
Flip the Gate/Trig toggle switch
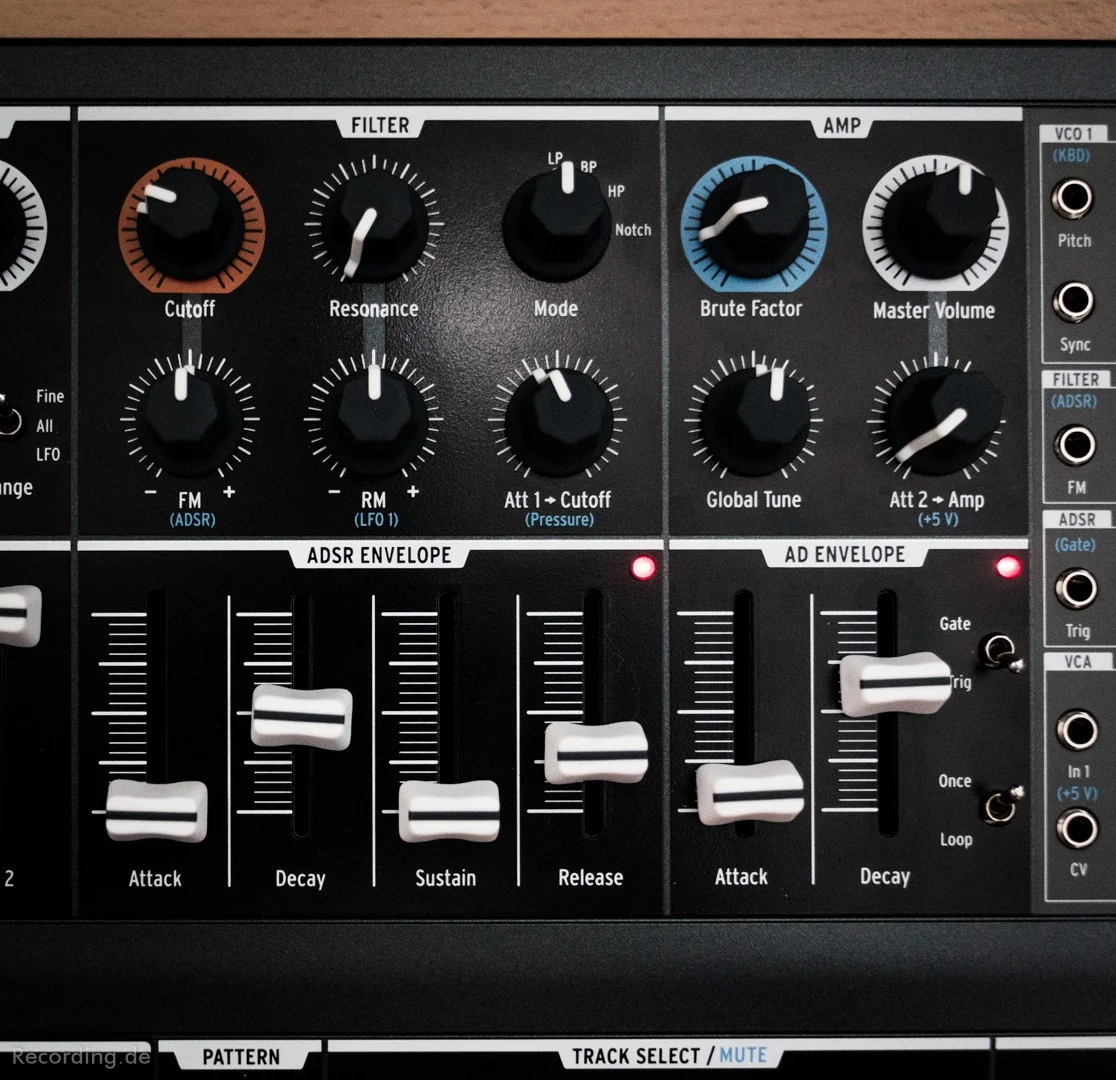(1001, 652)
